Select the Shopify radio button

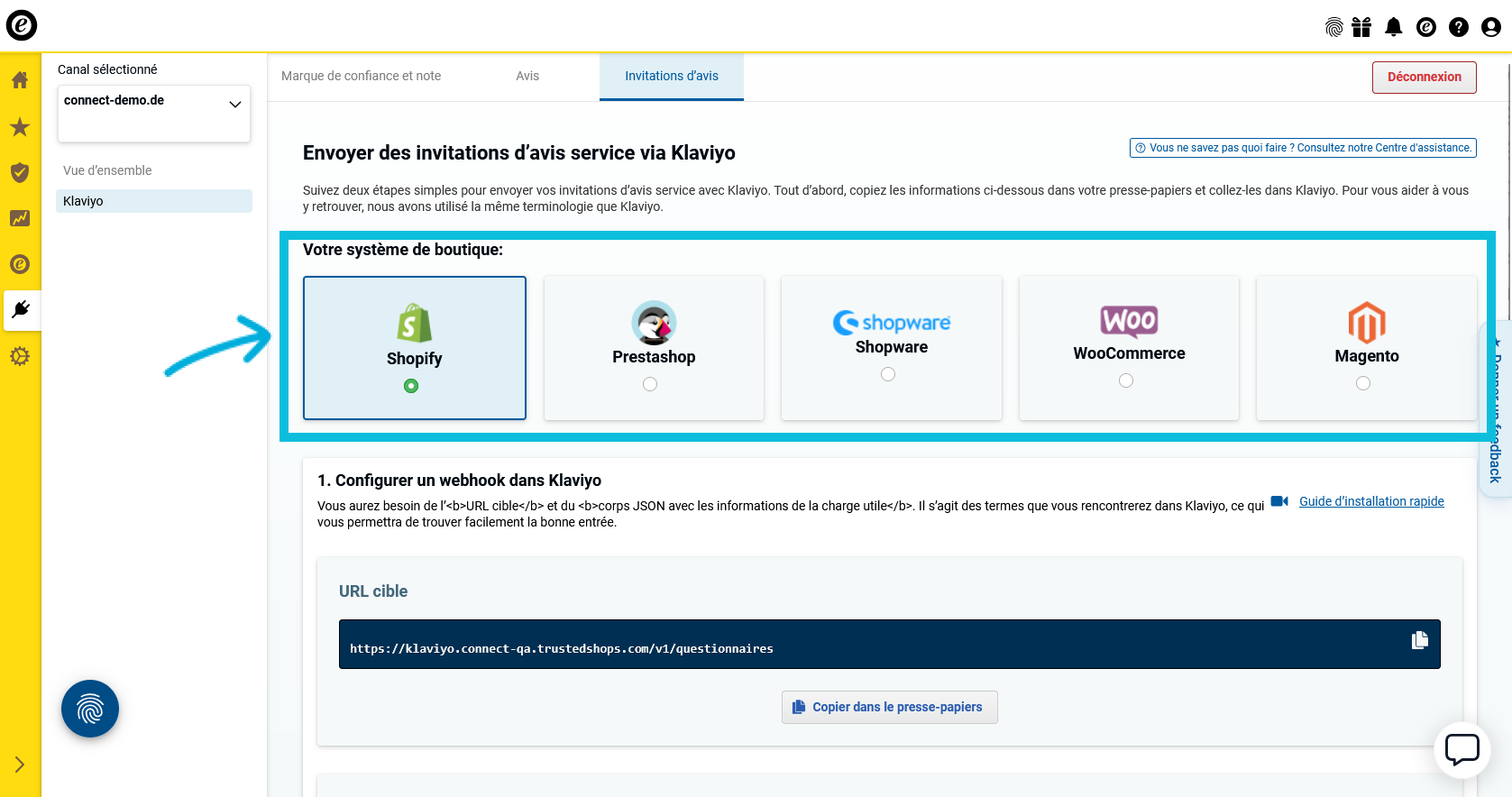411,386
